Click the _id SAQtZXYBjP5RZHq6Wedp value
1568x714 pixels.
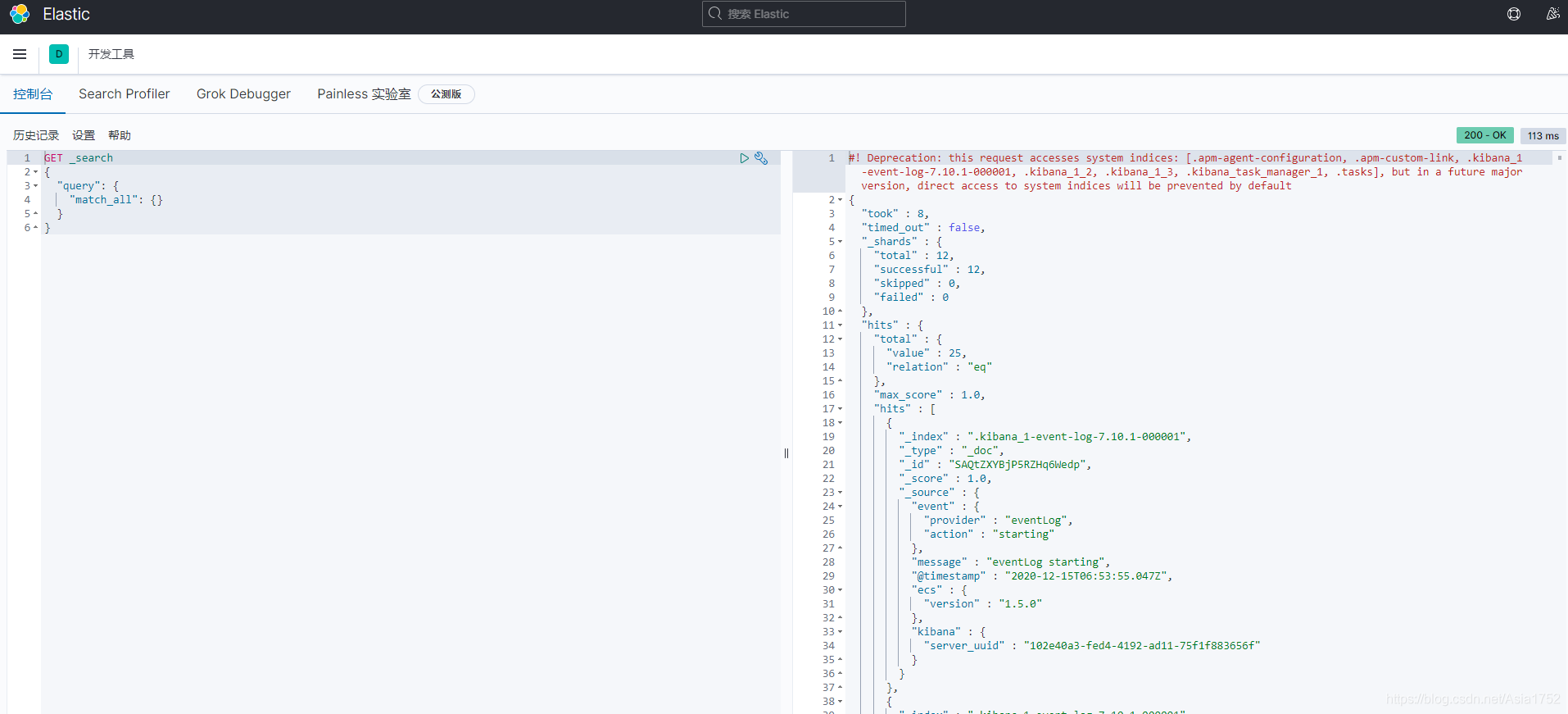[1017, 465]
